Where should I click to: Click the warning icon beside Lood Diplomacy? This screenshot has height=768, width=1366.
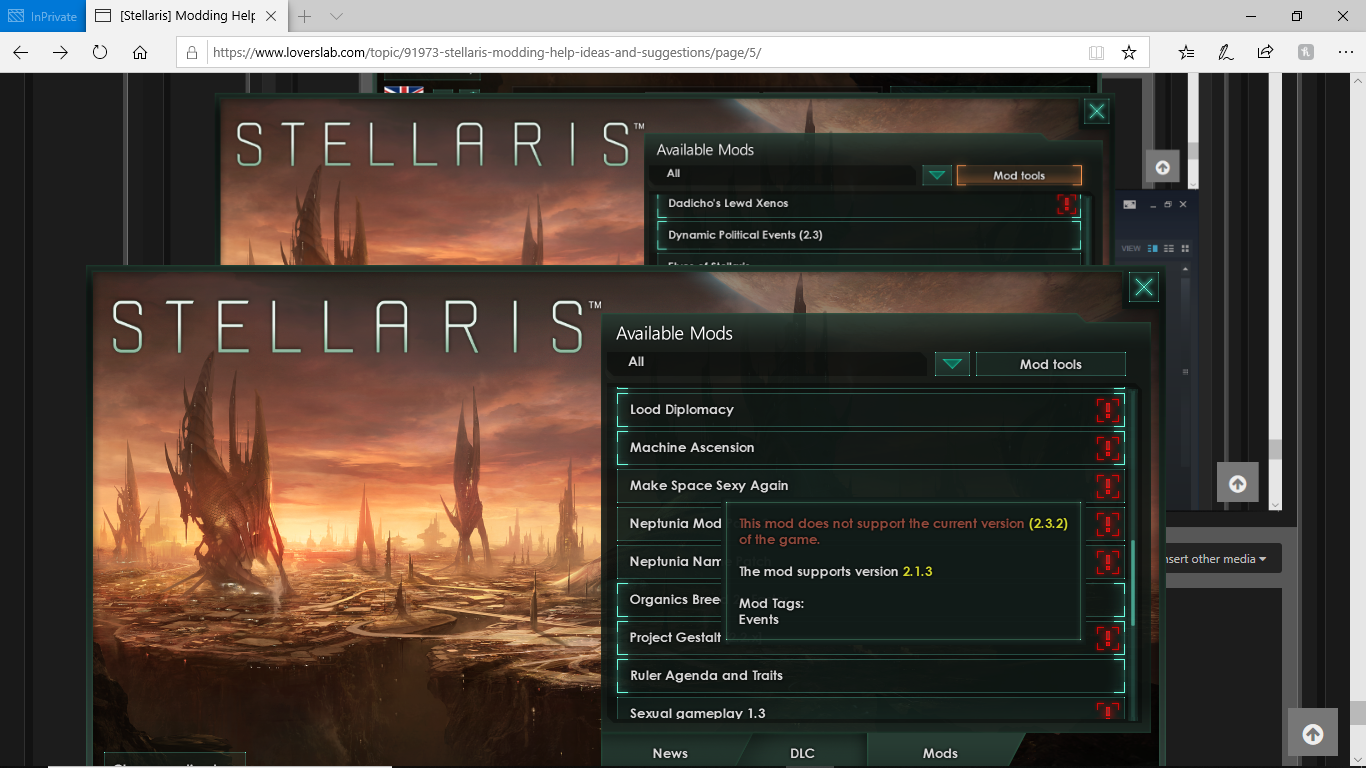[x=1108, y=410]
